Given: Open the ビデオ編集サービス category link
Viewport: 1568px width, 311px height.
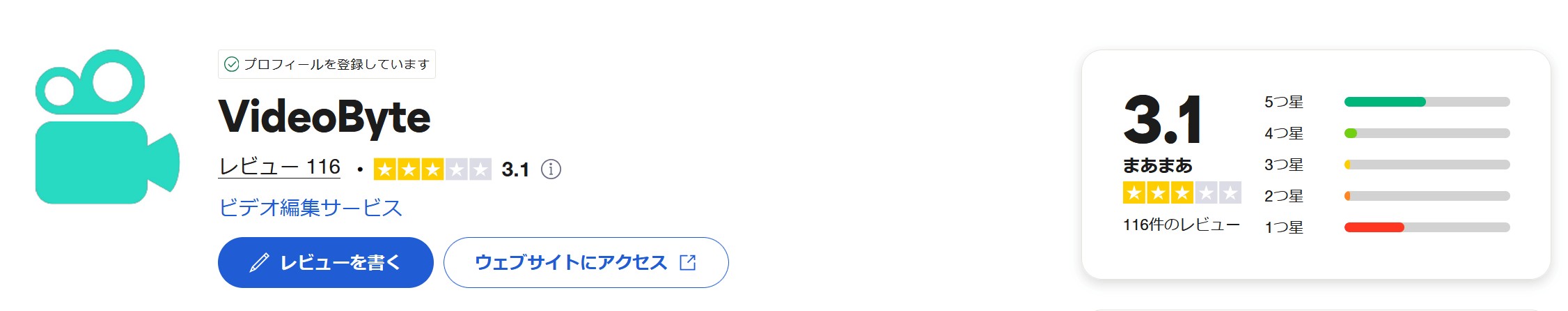Looking at the screenshot, I should click(311, 208).
